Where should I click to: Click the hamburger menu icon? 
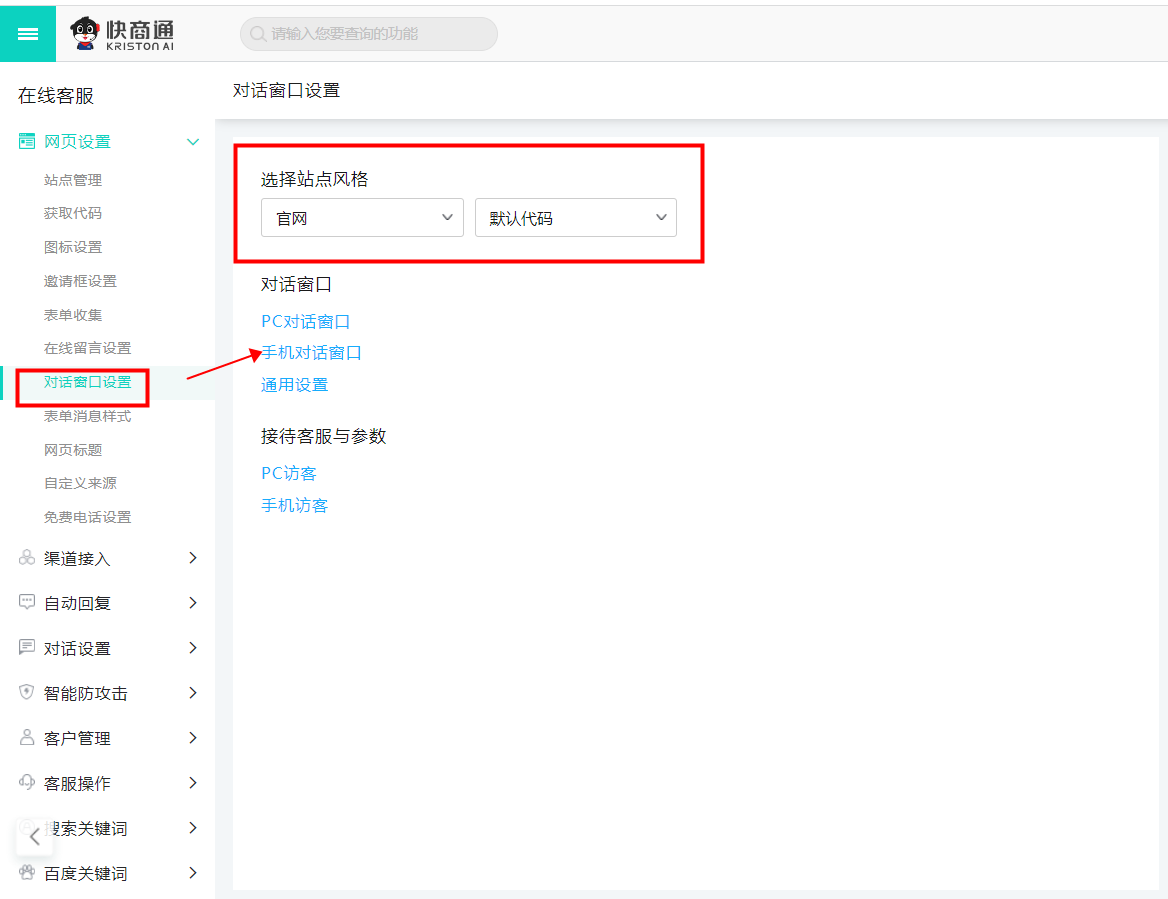coord(28,34)
